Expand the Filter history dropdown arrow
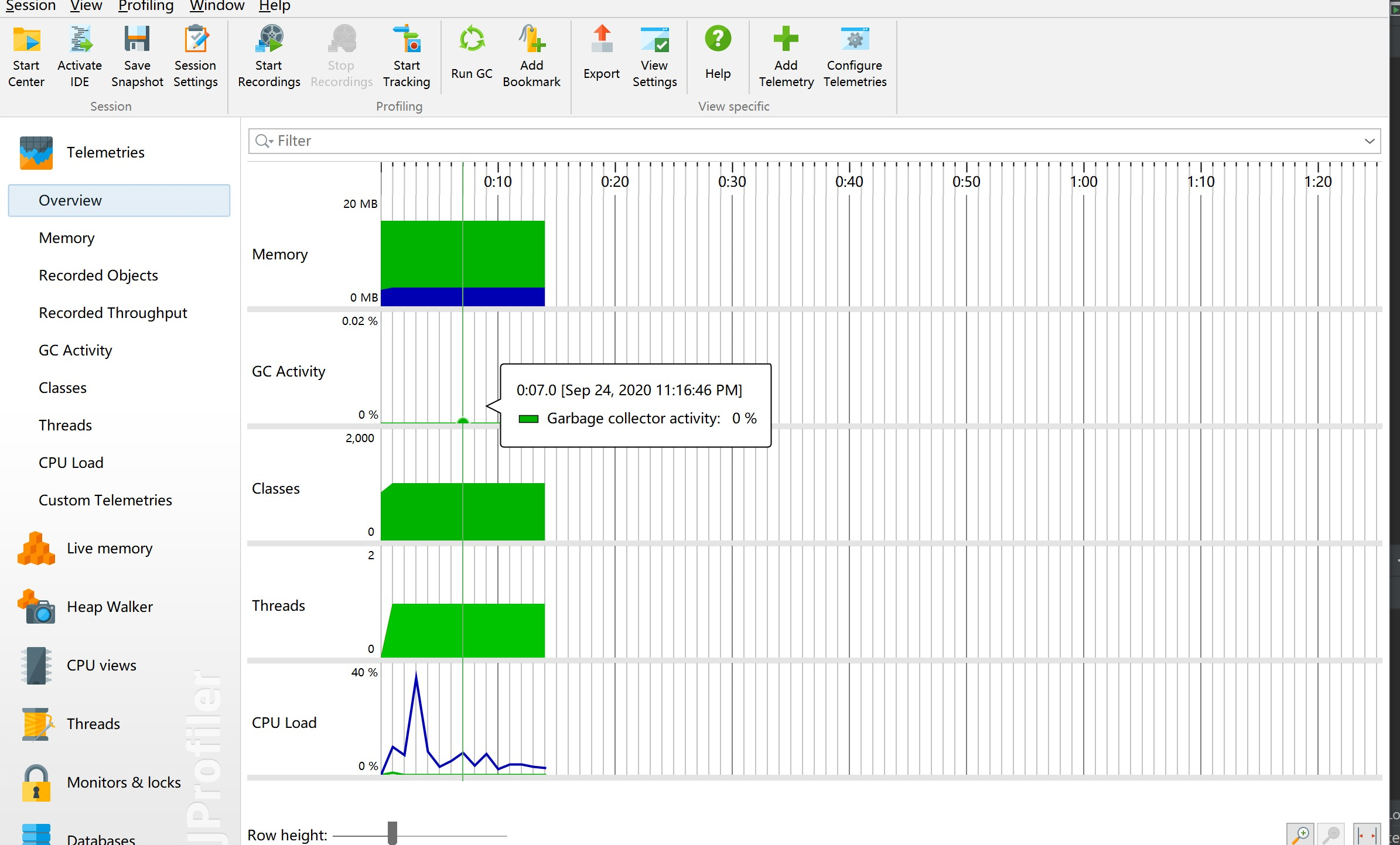 pyautogui.click(x=1369, y=141)
